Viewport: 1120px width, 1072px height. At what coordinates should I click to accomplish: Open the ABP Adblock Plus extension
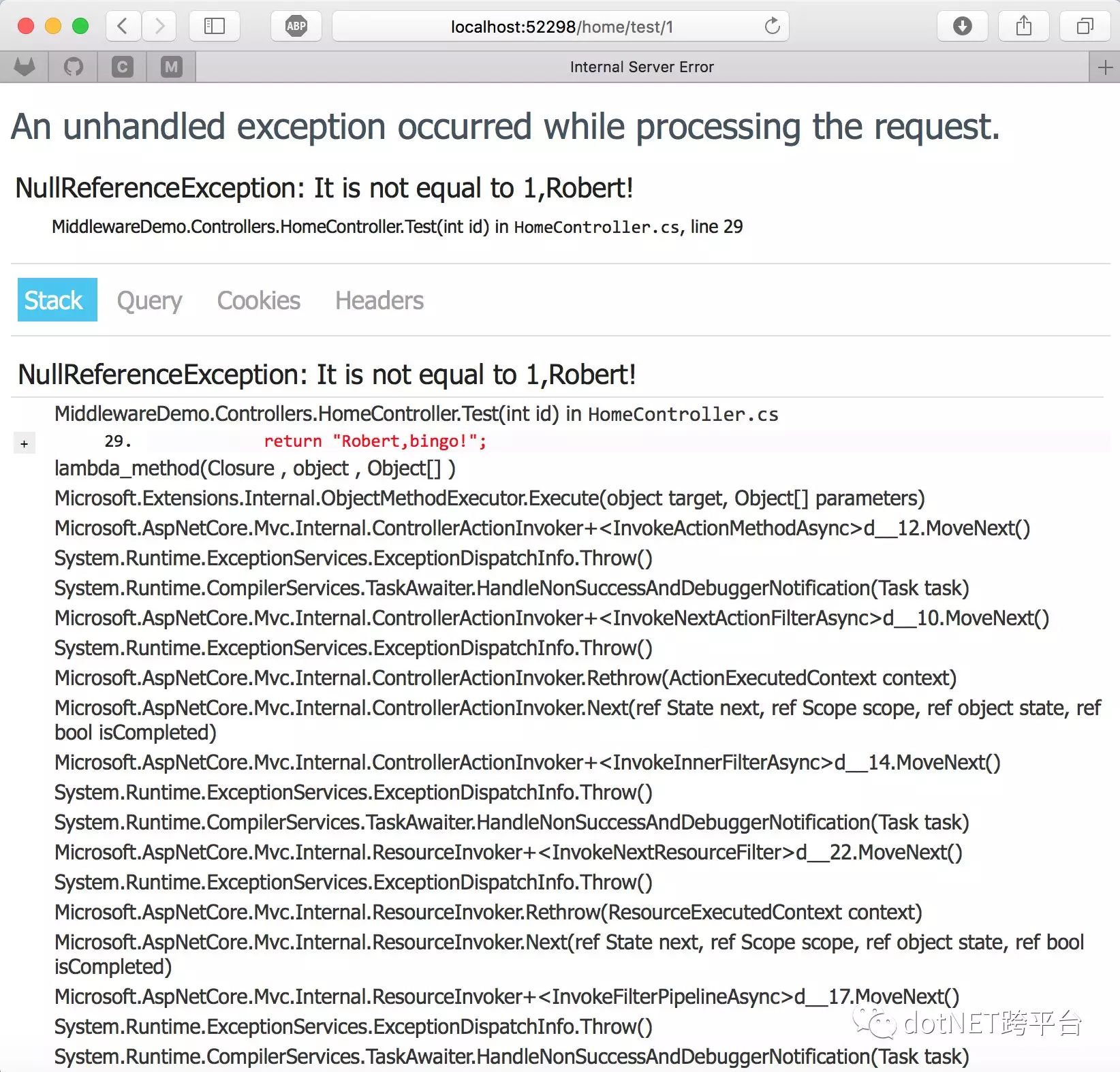point(296,27)
